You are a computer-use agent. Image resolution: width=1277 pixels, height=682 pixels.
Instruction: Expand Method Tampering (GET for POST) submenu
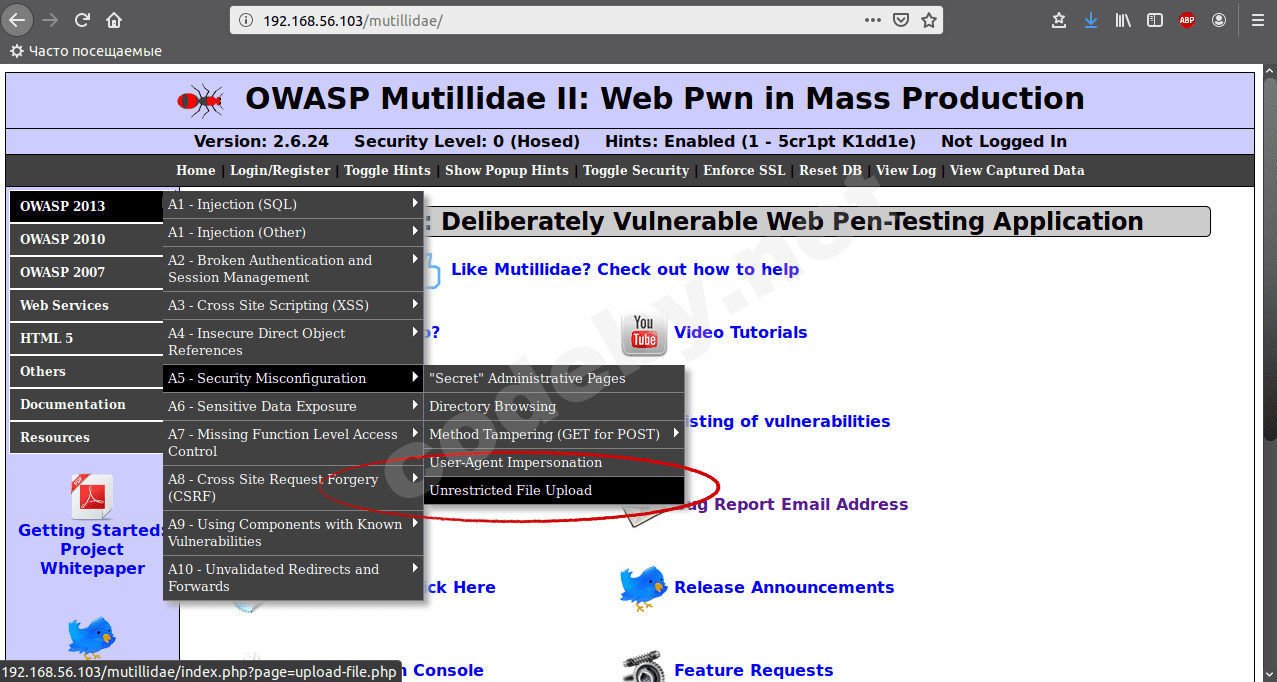[x=555, y=434]
